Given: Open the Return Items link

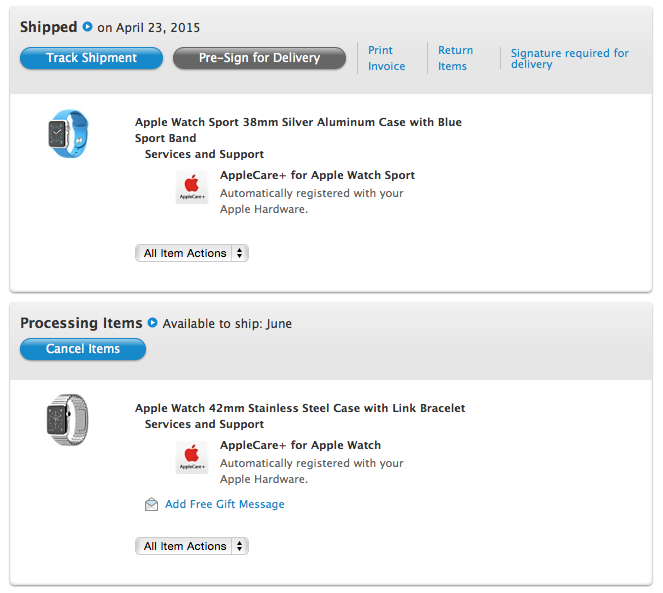Looking at the screenshot, I should (455, 58).
